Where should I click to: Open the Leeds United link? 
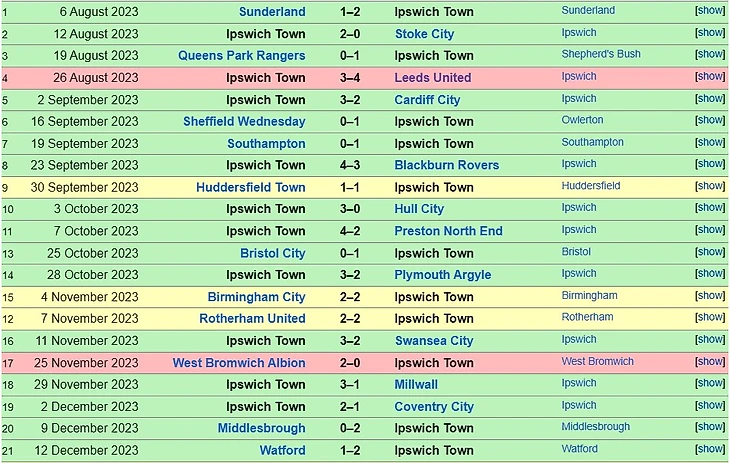433,78
